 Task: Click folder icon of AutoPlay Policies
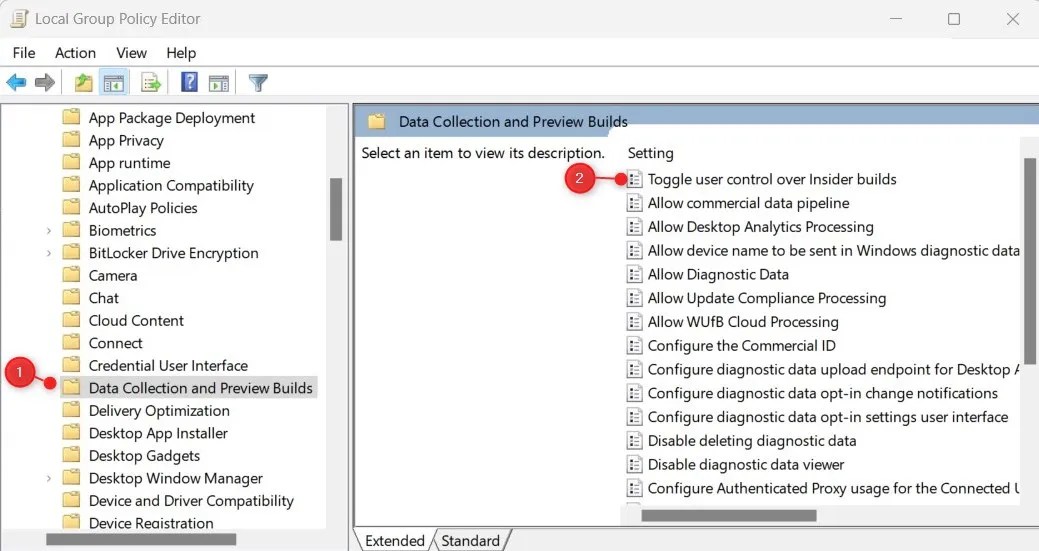71,208
